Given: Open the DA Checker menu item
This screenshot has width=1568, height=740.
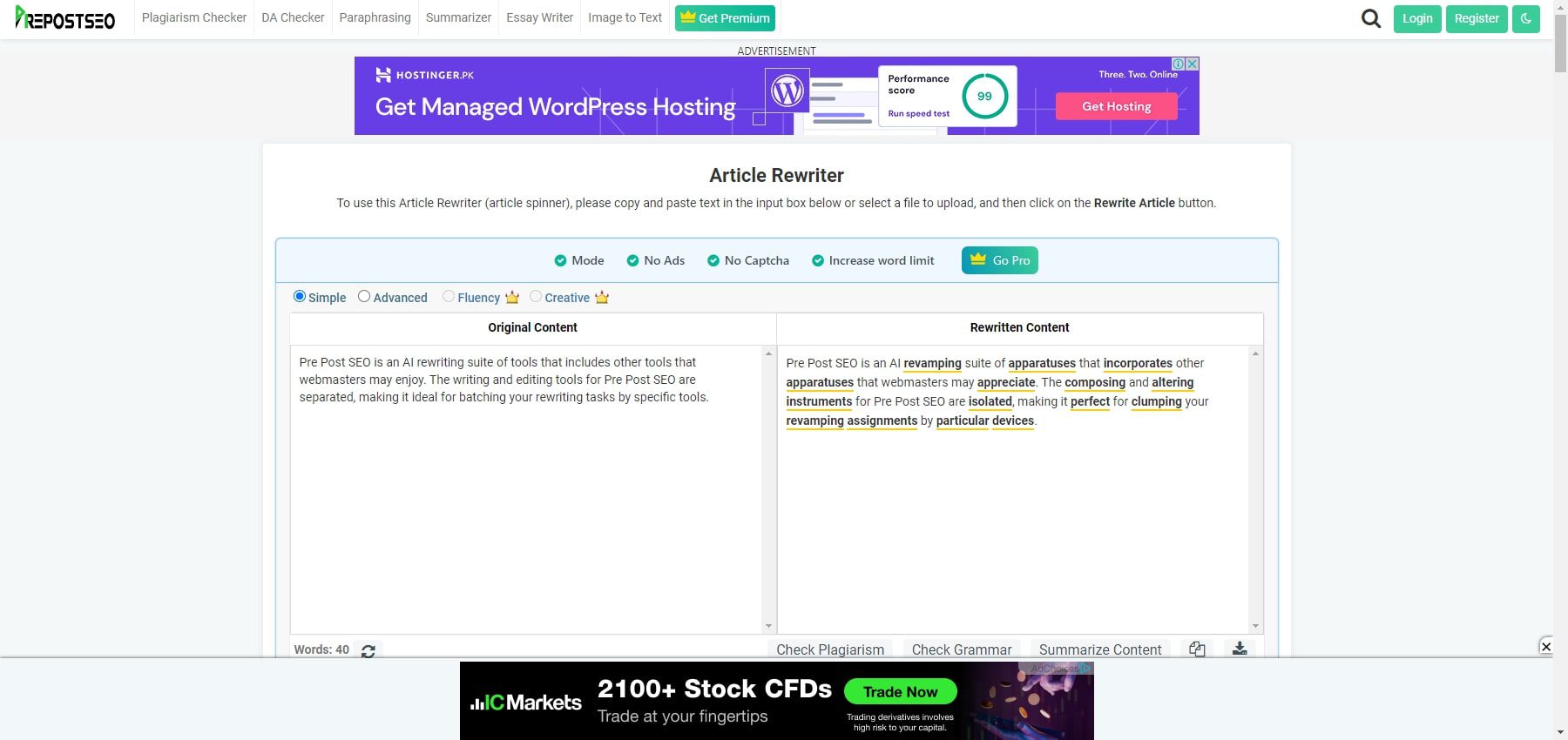Looking at the screenshot, I should 293,17.
